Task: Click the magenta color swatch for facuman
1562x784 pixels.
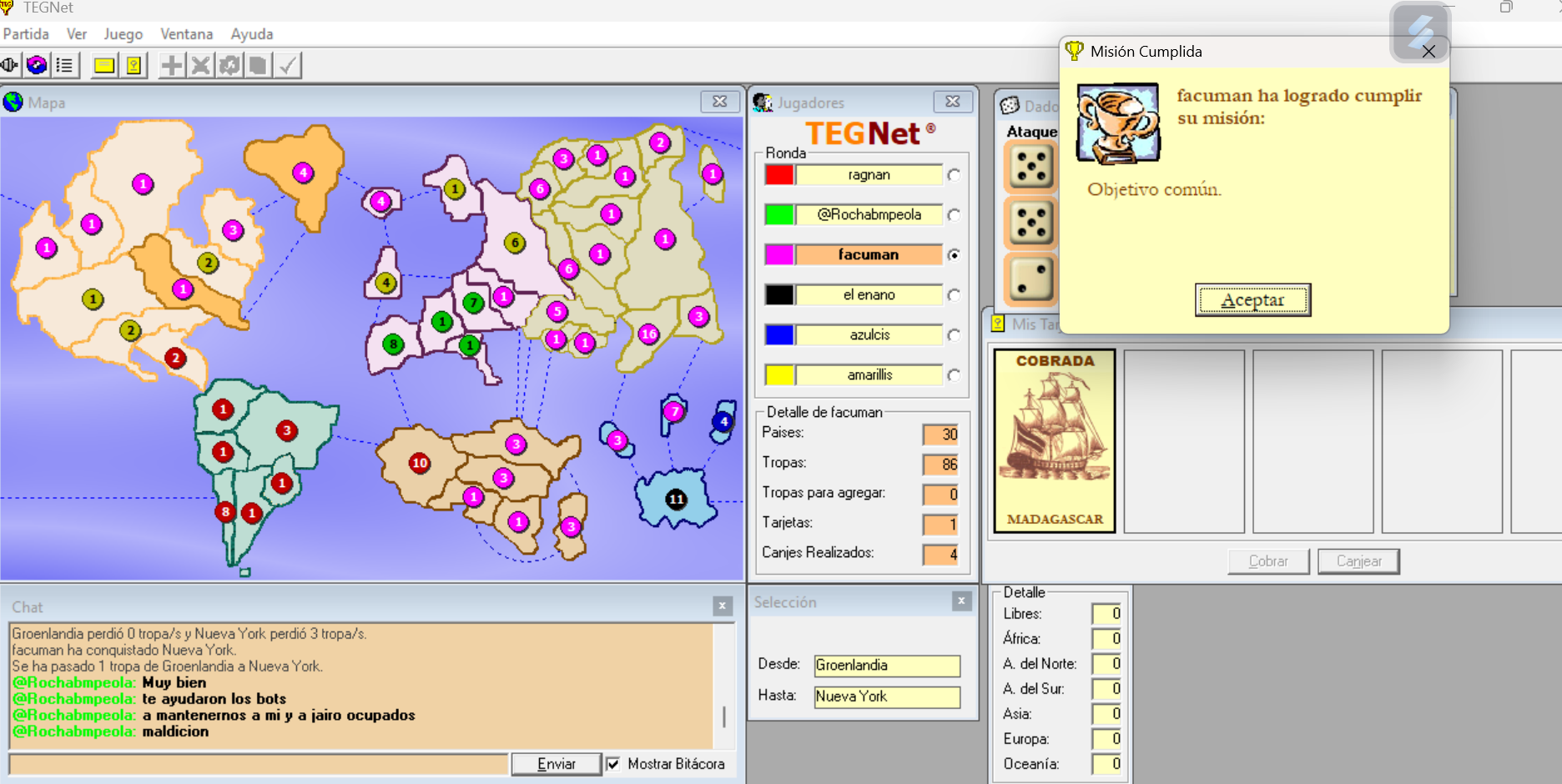Action: pyautogui.click(x=779, y=255)
